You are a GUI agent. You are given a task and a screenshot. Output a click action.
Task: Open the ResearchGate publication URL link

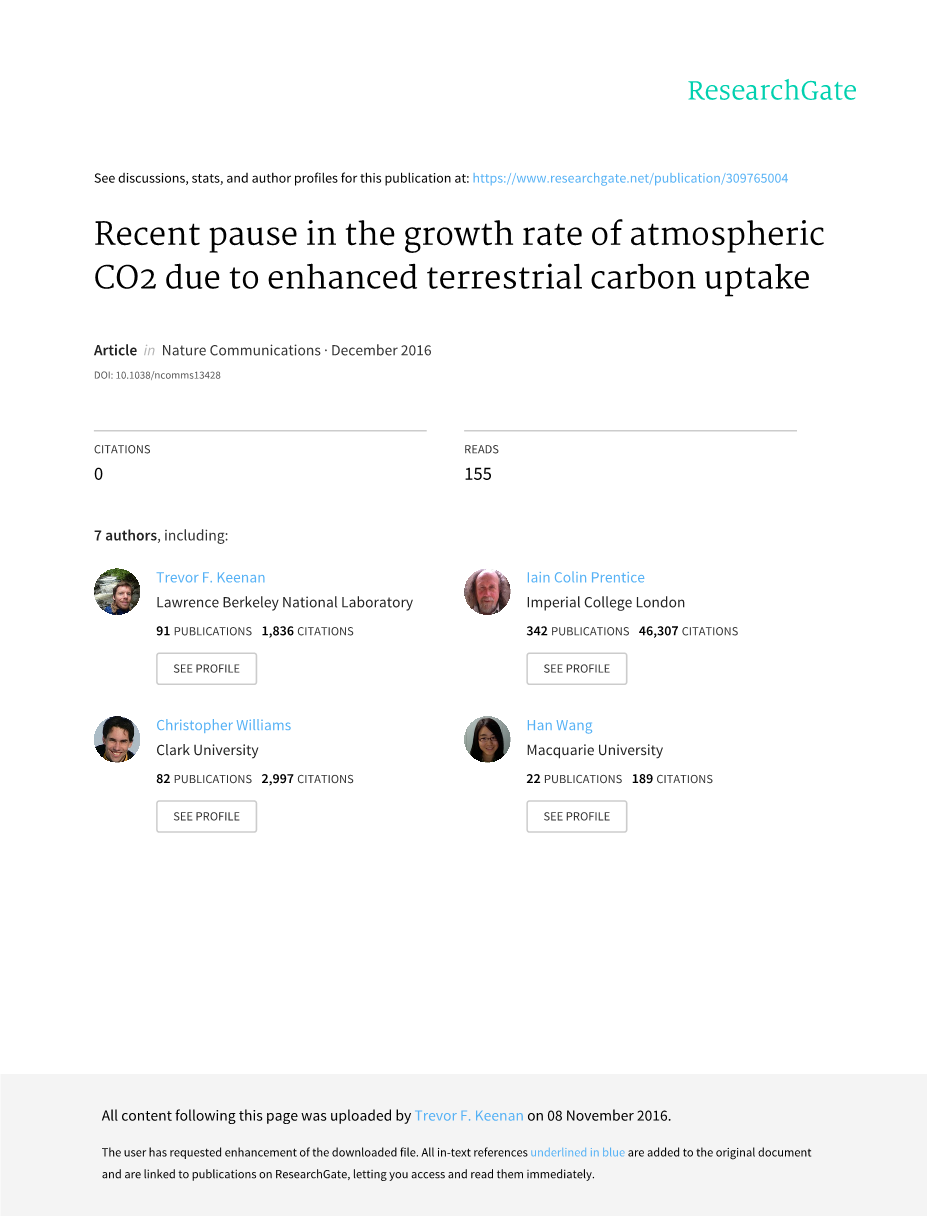tap(630, 178)
